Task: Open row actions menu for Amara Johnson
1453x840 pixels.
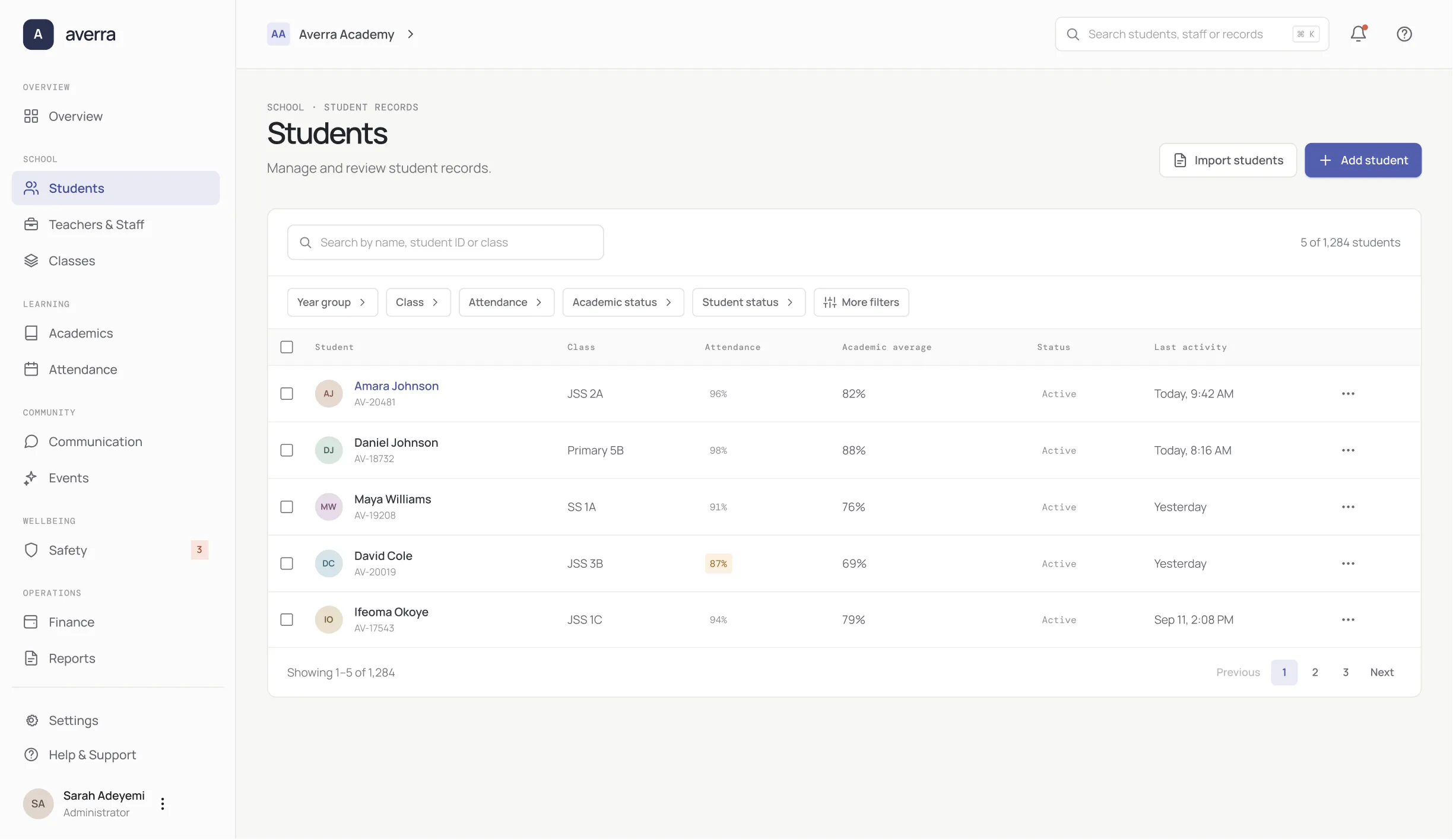Action: (x=1348, y=393)
